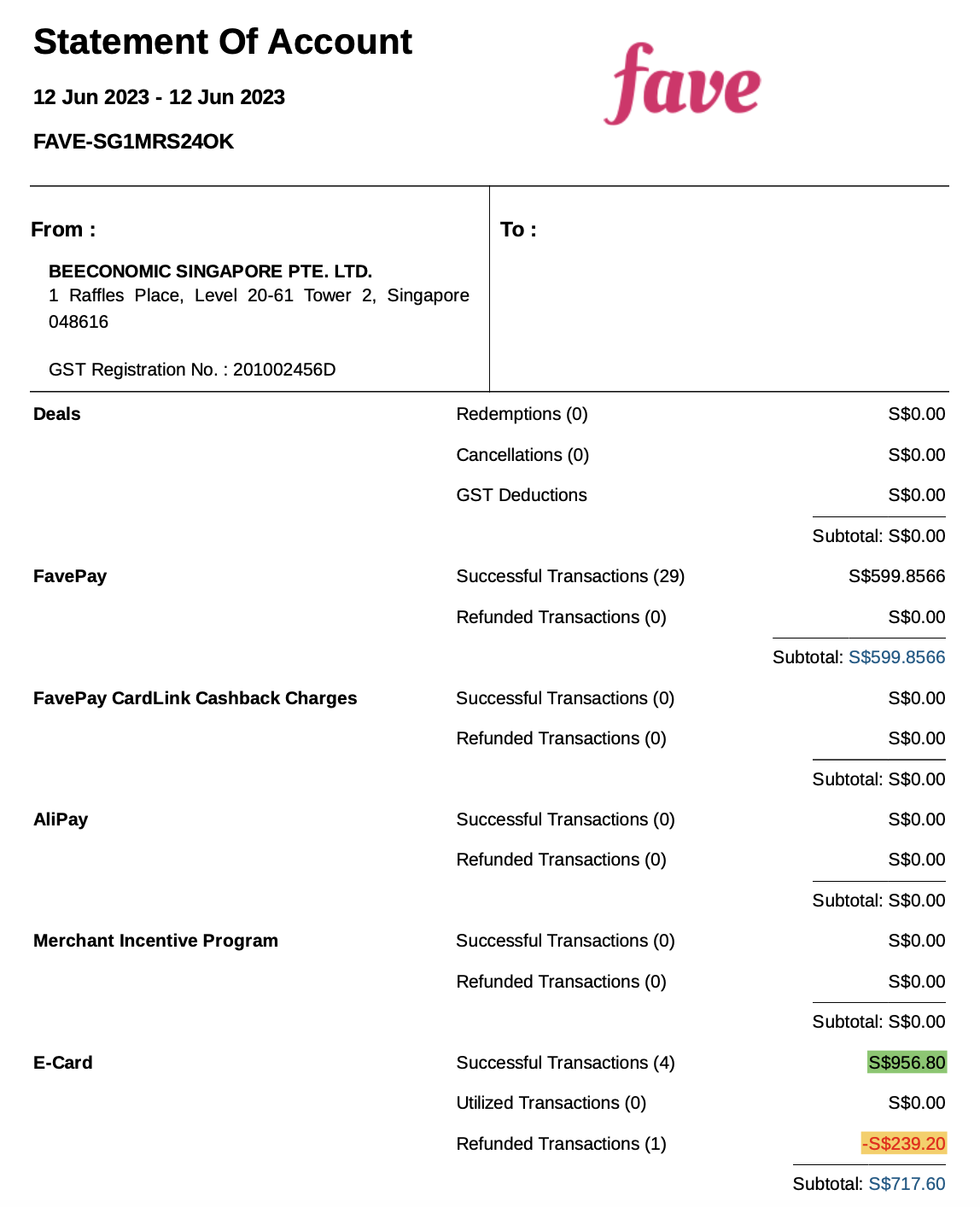This screenshot has height=1207, width=980.
Task: Click the BEECONOMIC SINGAPORE PTE. LTD. name
Action: point(210,271)
